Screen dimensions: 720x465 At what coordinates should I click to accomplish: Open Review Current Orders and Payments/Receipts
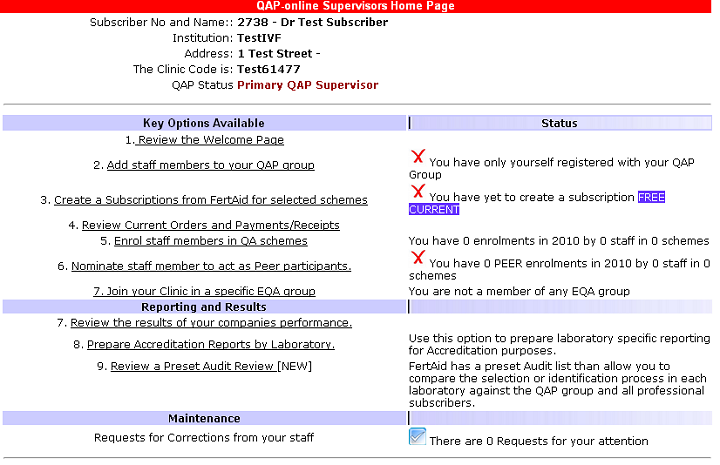tap(211, 225)
